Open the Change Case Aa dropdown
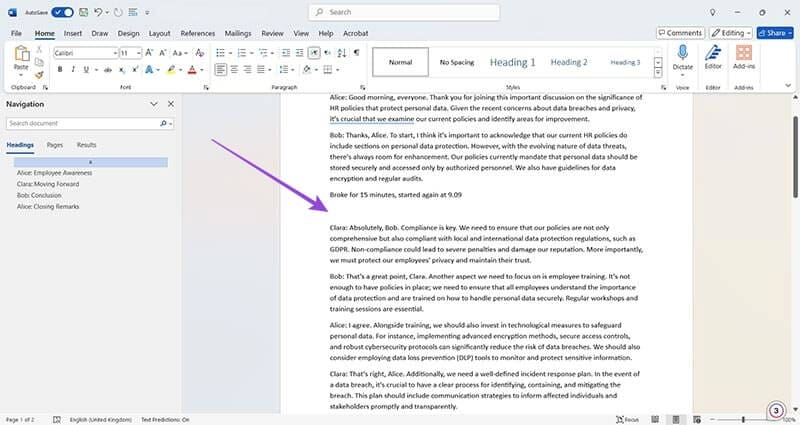Viewport: 800px width, 425px height. click(180, 53)
